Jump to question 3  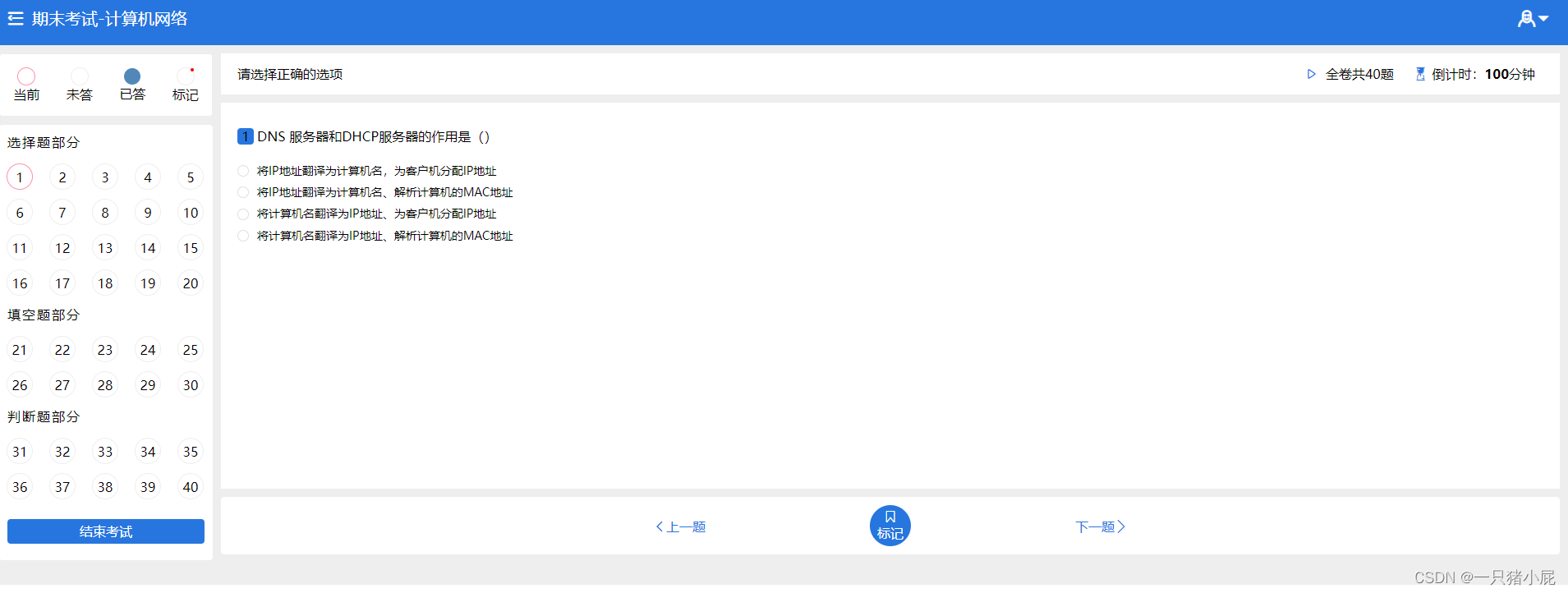(105, 177)
